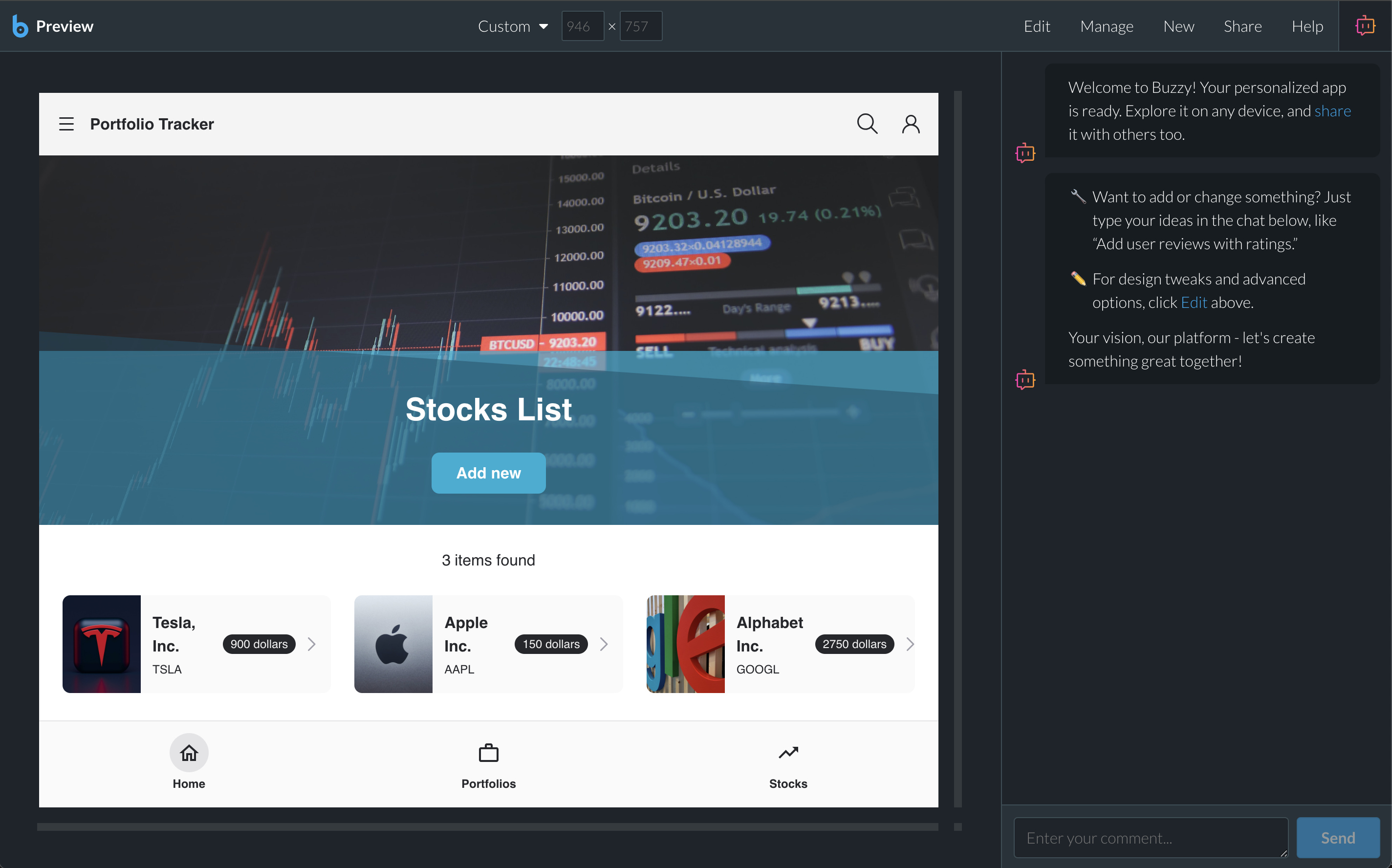
Task: Open Stocks trending icon
Action: pyautogui.click(x=788, y=753)
